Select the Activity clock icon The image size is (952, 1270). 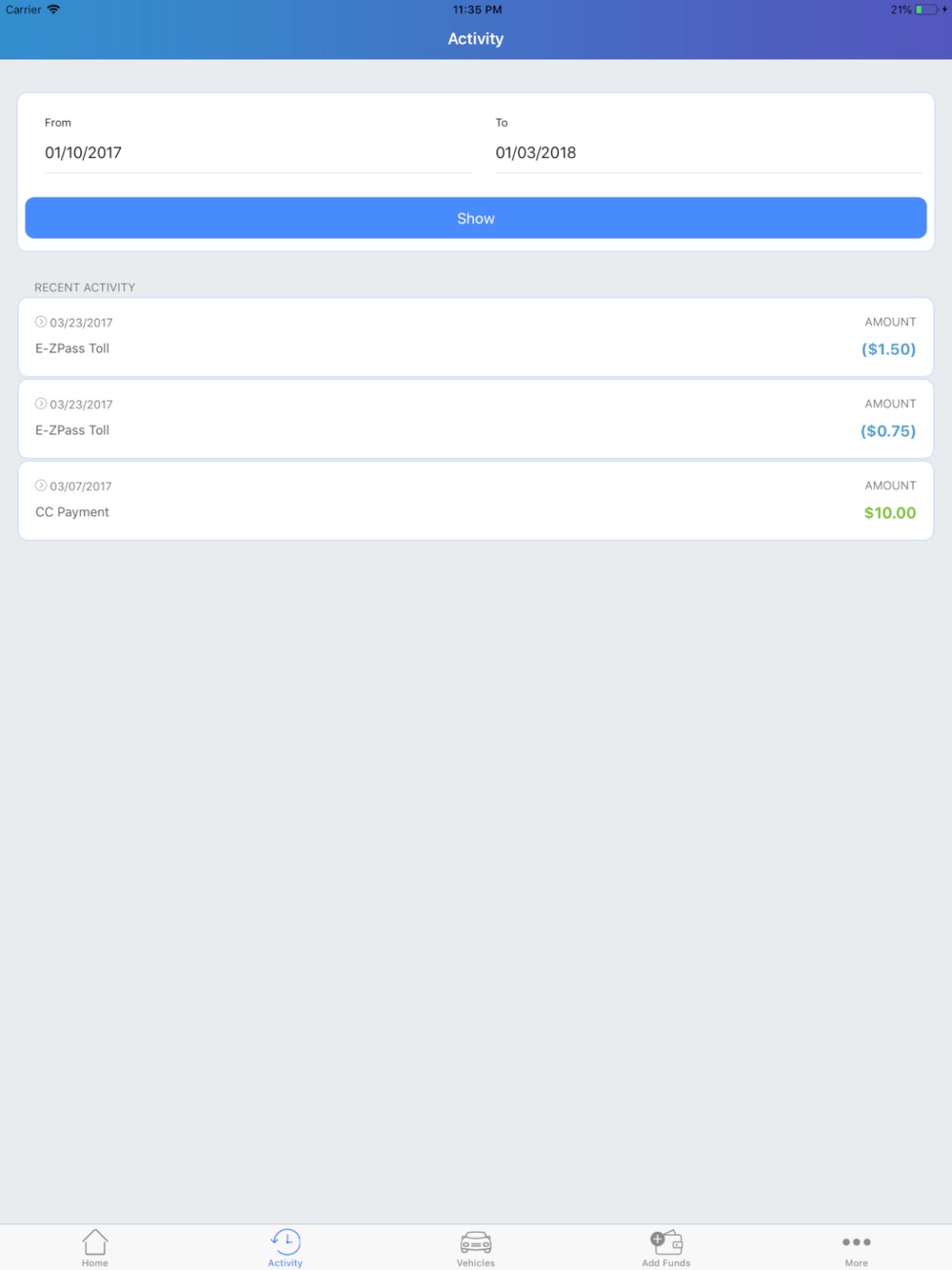286,1241
